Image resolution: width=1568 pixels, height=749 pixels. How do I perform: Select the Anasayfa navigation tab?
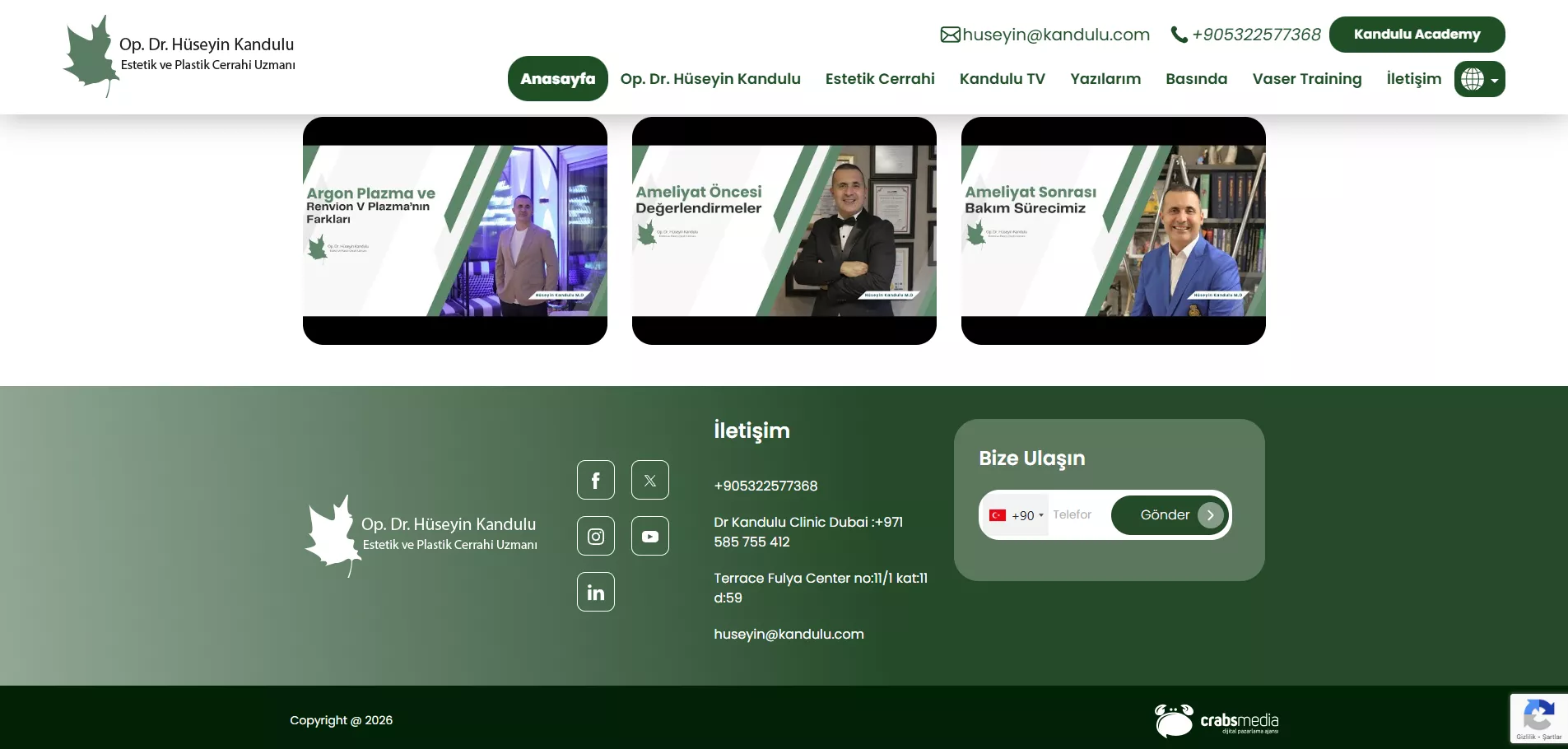(557, 79)
